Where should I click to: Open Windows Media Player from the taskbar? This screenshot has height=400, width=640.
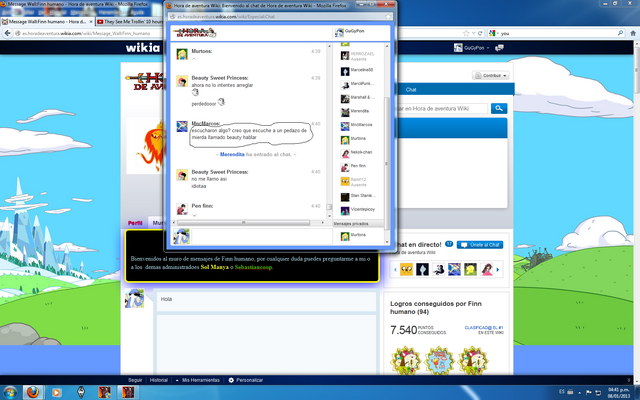tap(56, 393)
